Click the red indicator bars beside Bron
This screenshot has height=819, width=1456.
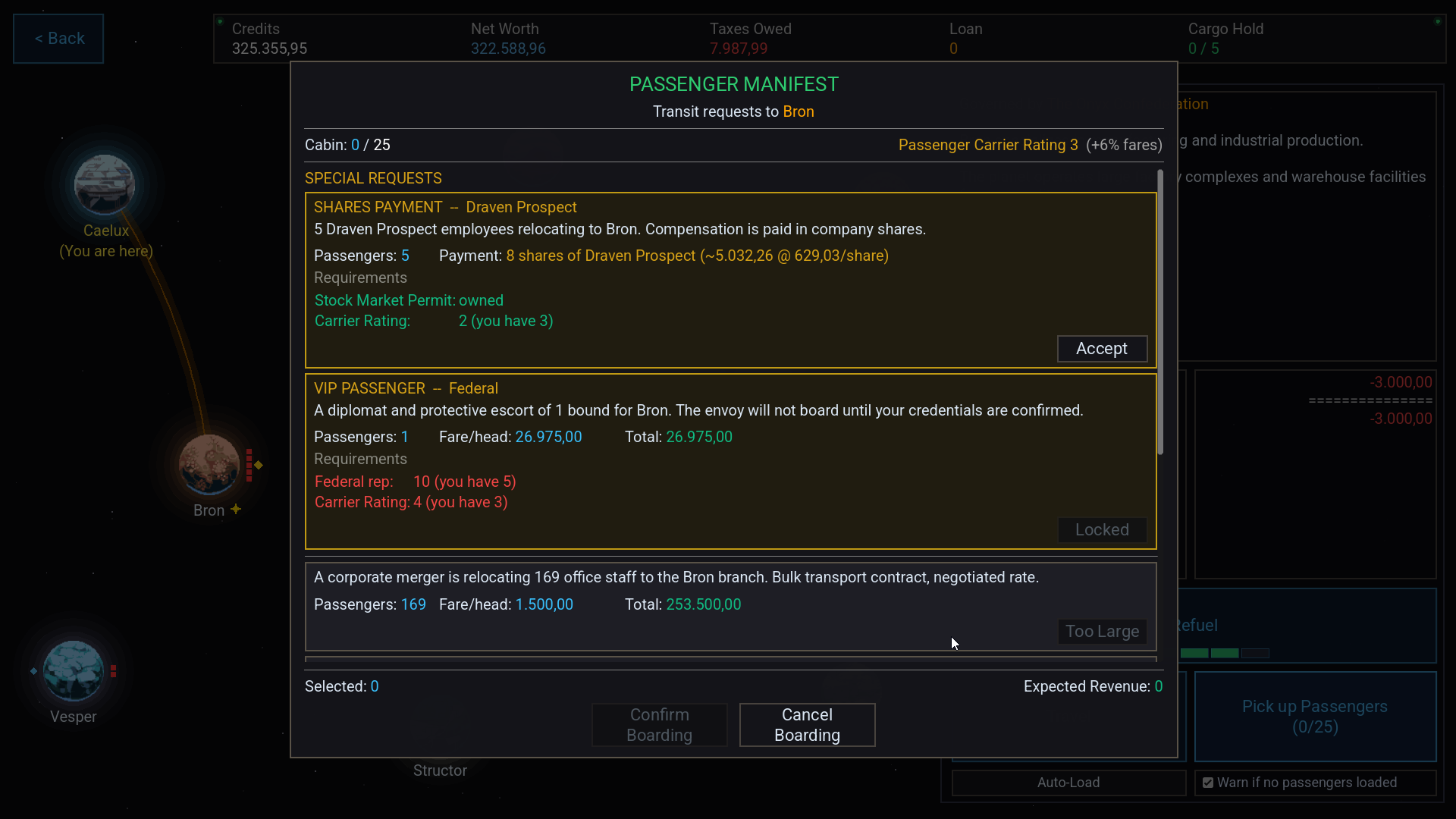pos(249,465)
